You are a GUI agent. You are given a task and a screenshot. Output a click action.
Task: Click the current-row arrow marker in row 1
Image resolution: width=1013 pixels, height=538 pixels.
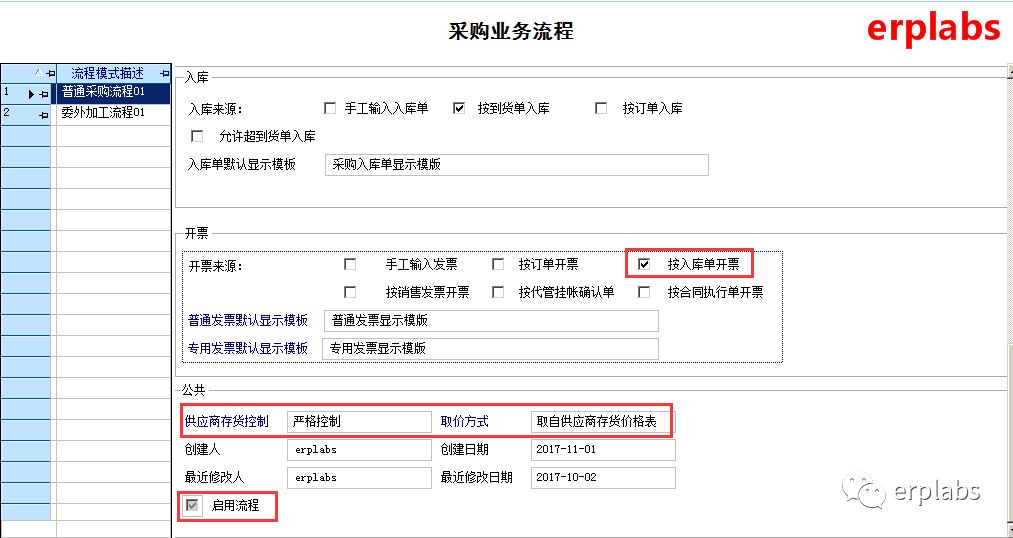click(x=31, y=94)
